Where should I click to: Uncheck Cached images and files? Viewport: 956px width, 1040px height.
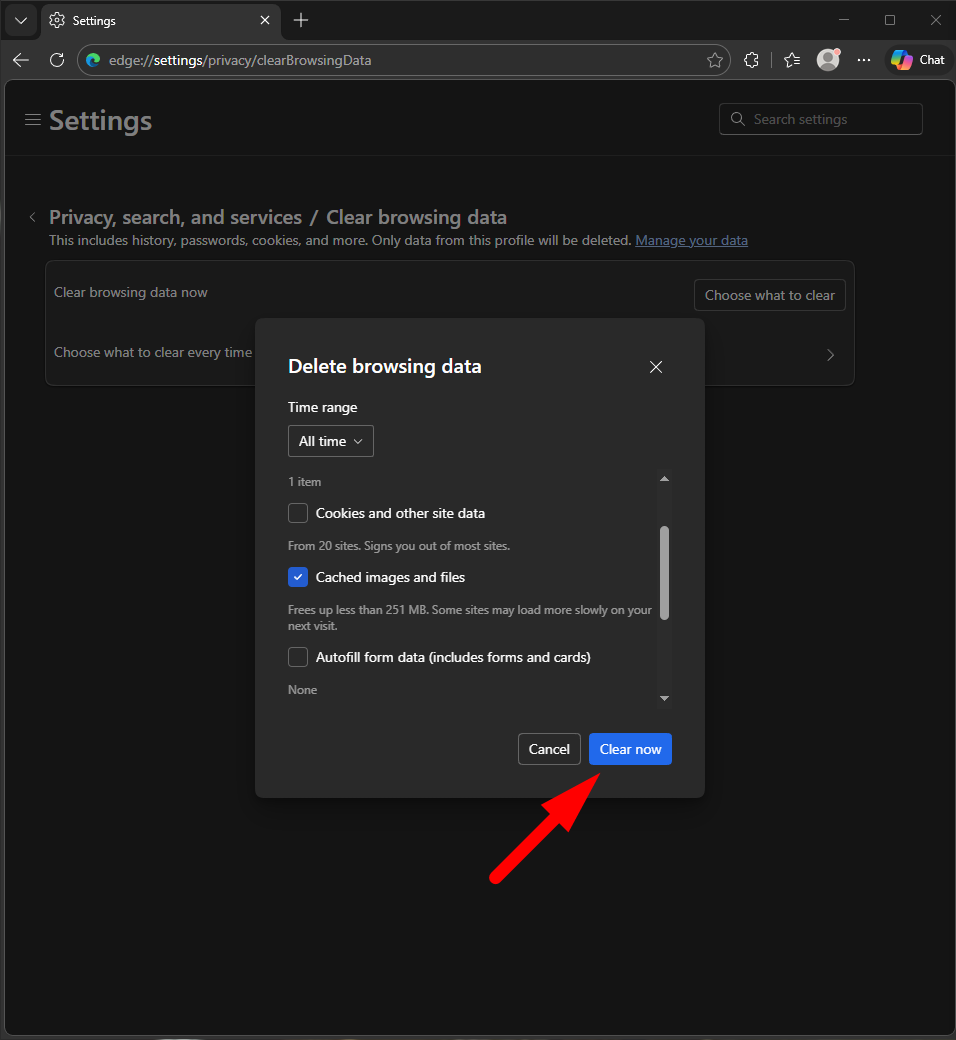(x=298, y=577)
